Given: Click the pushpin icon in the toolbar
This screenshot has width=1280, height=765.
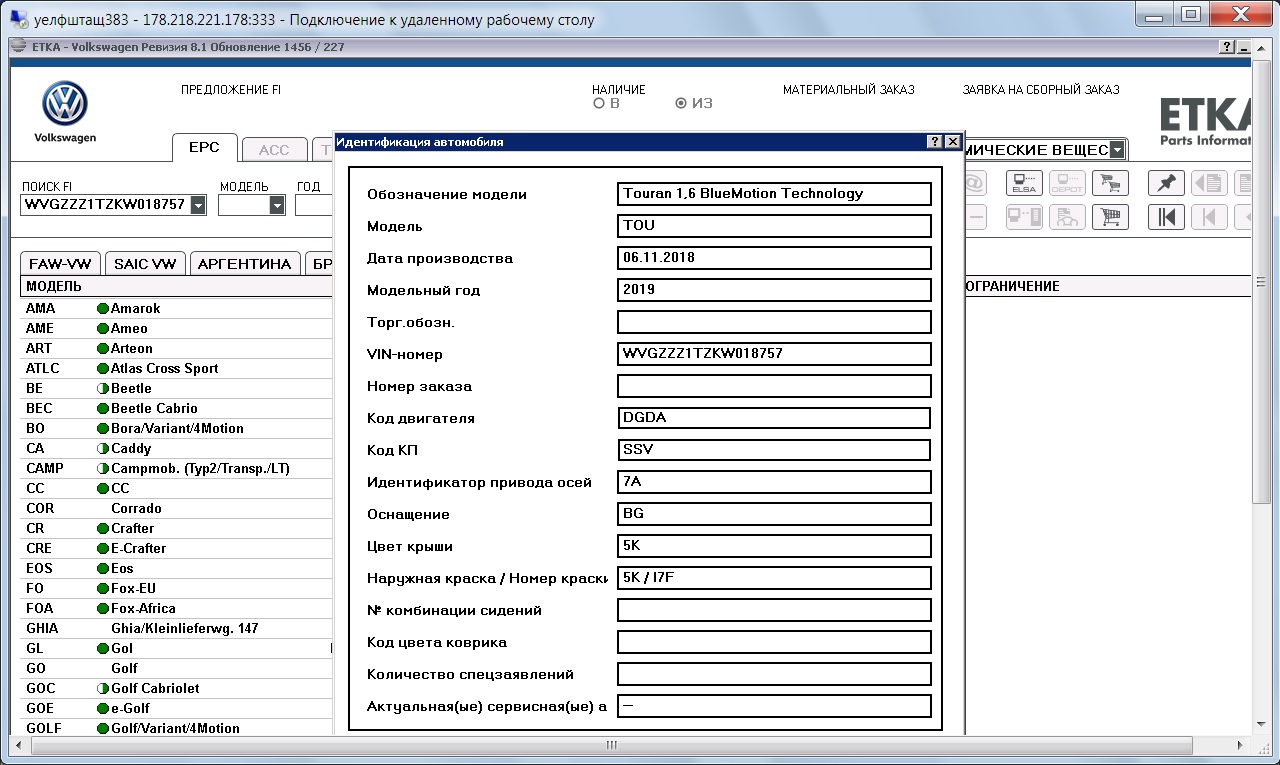Looking at the screenshot, I should point(1166,183).
